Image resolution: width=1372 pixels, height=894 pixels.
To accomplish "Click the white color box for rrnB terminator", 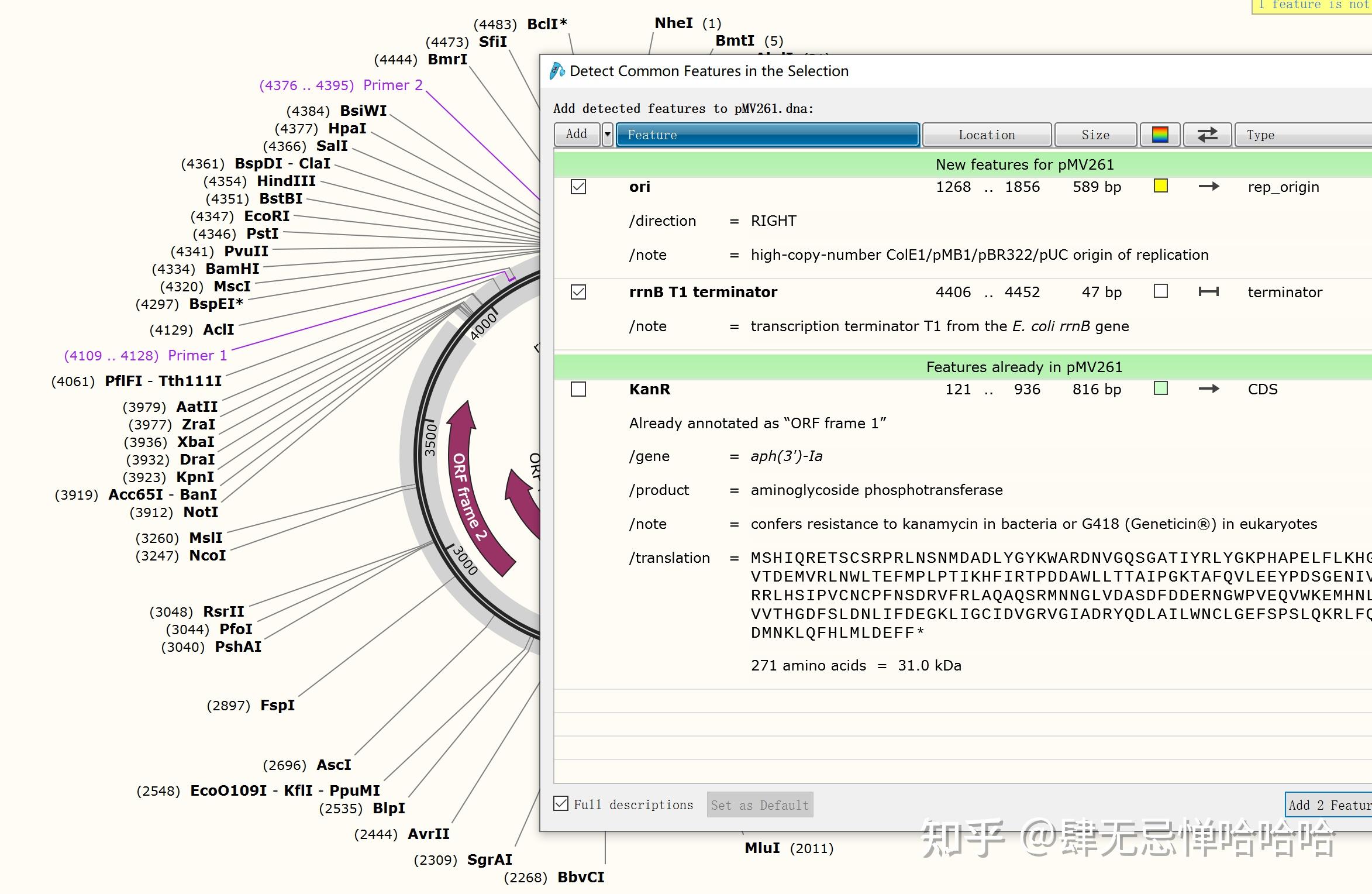I will [x=1161, y=291].
